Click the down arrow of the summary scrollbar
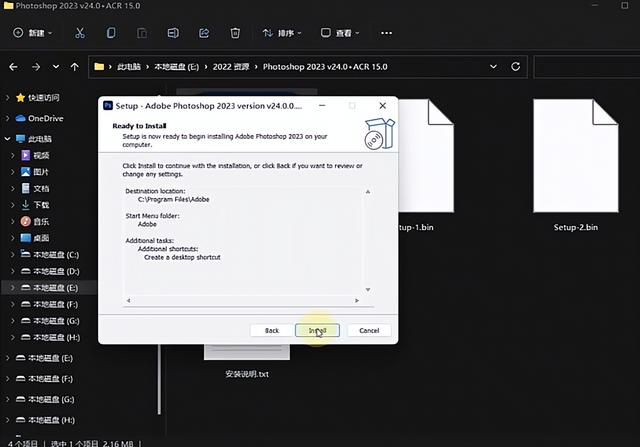This screenshot has height=447, width=640. [368, 289]
